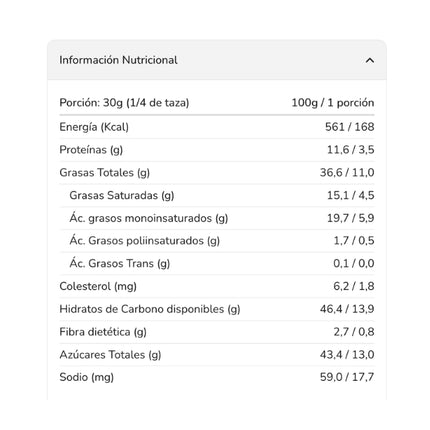Click the 561 / 168 energy value
Screen dimensions: 430x430
point(350,127)
